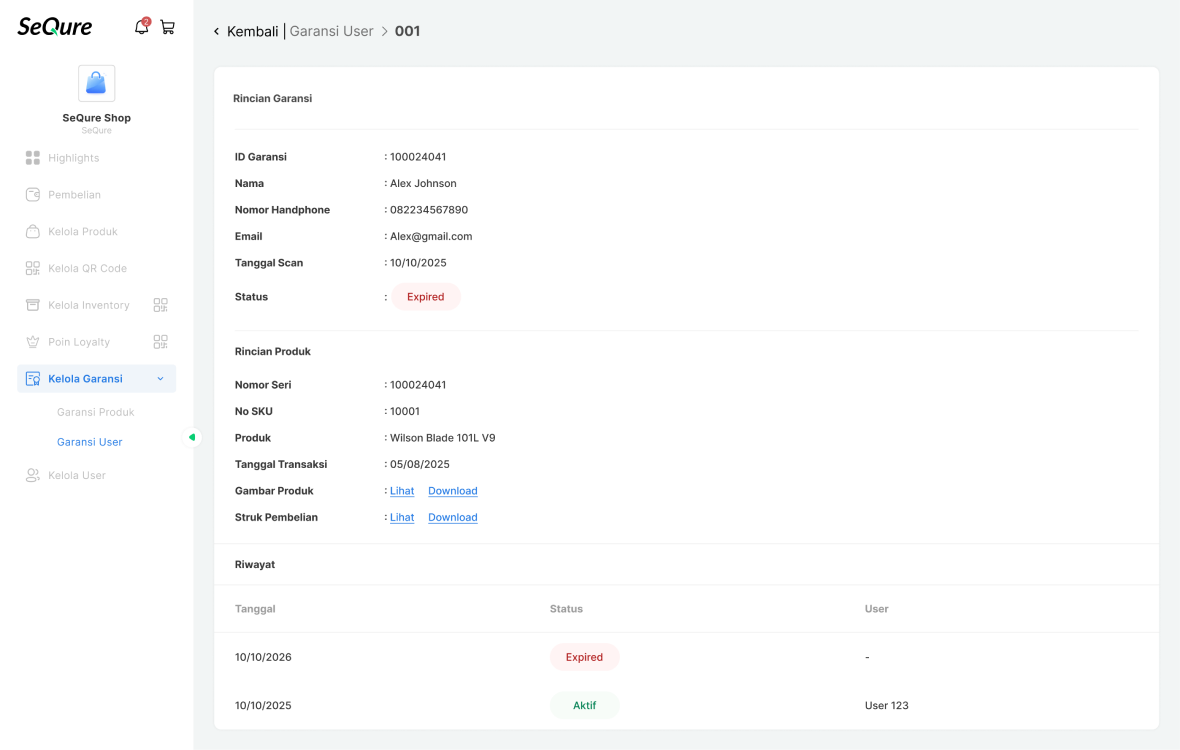The width and height of the screenshot is (1180, 750).
Task: Click the Kelola QR Code icon
Action: pyautogui.click(x=32, y=269)
